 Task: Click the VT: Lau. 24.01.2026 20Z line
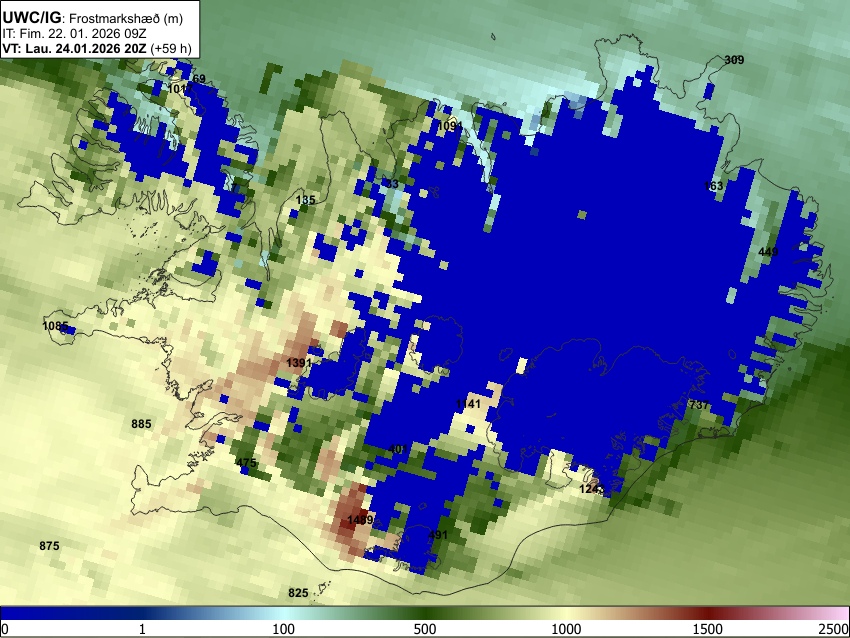pyautogui.click(x=97, y=48)
